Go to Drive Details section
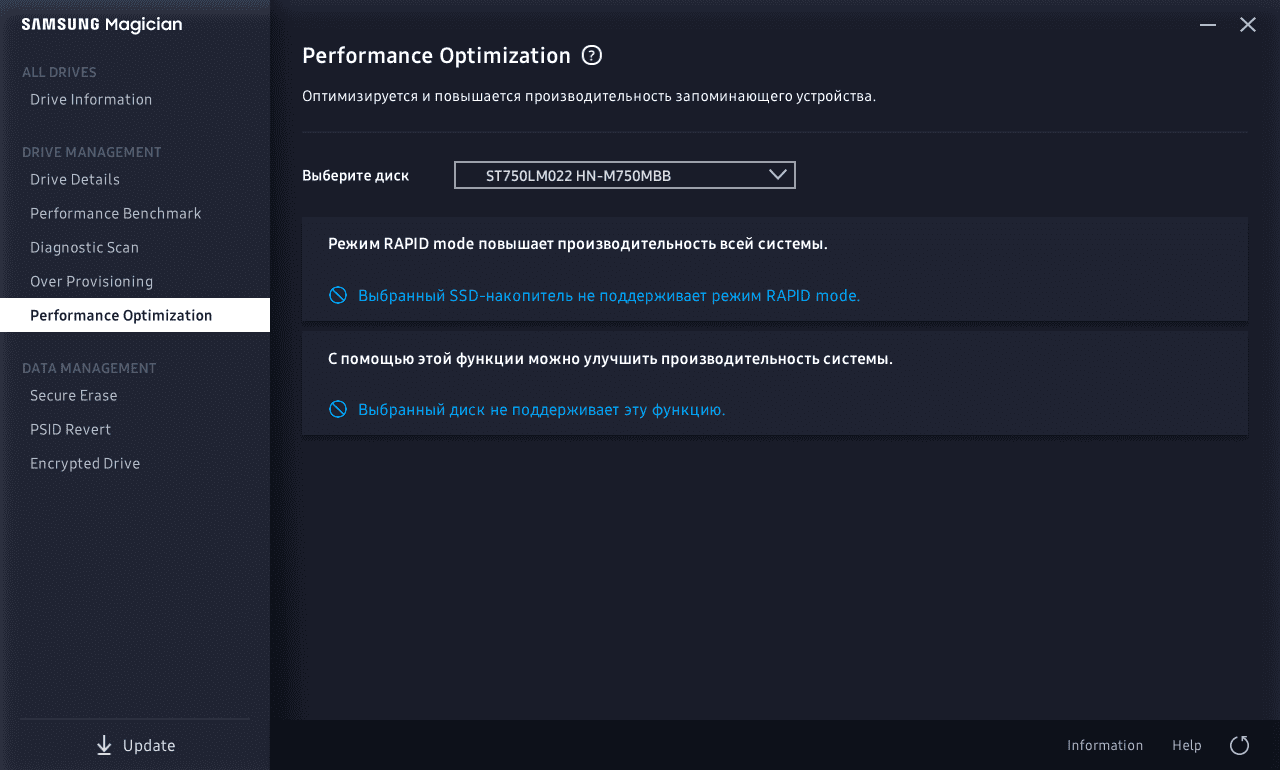The height and width of the screenshot is (770, 1280). point(75,179)
